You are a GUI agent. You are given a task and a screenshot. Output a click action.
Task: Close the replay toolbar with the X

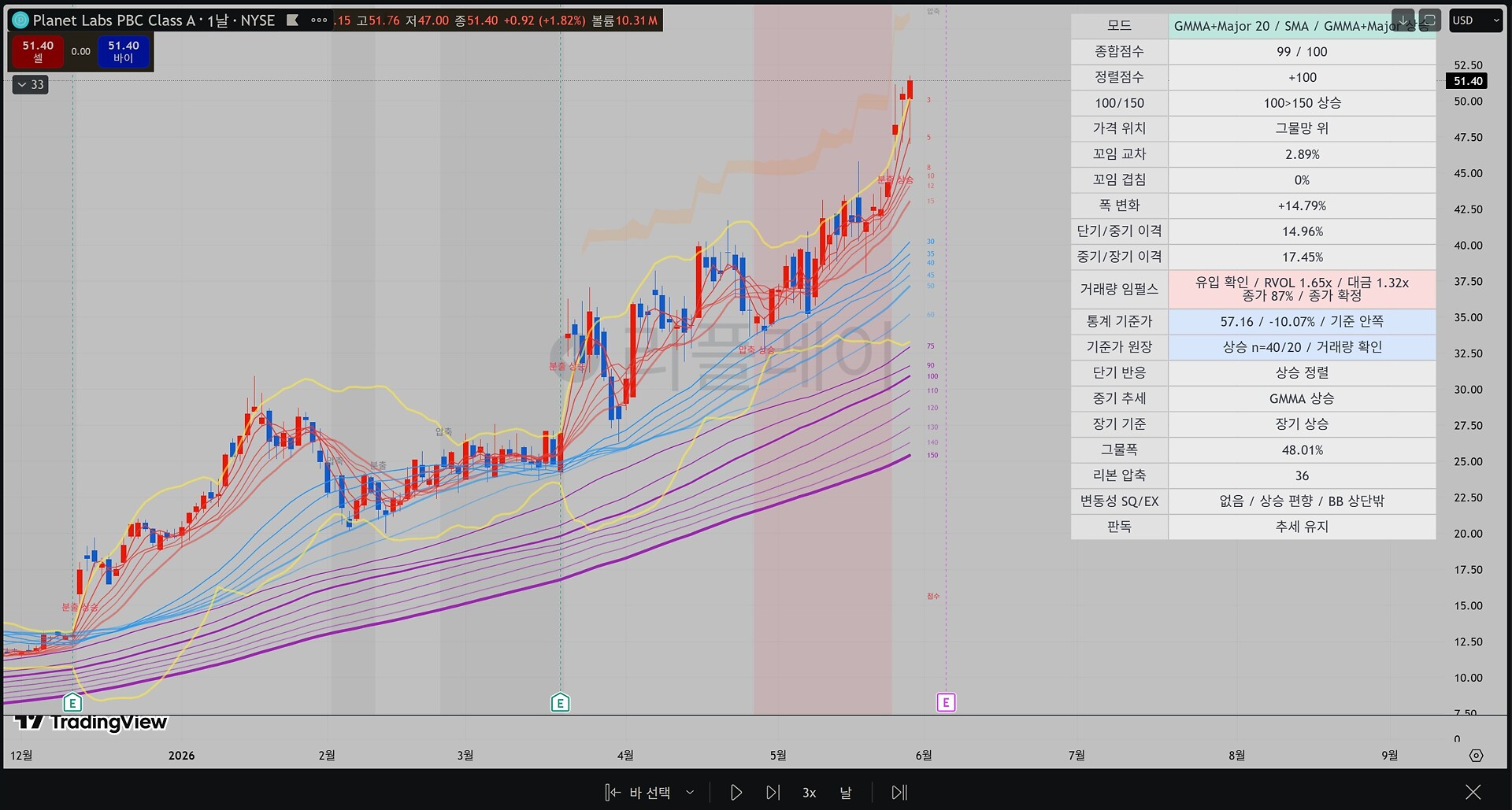(x=1473, y=792)
